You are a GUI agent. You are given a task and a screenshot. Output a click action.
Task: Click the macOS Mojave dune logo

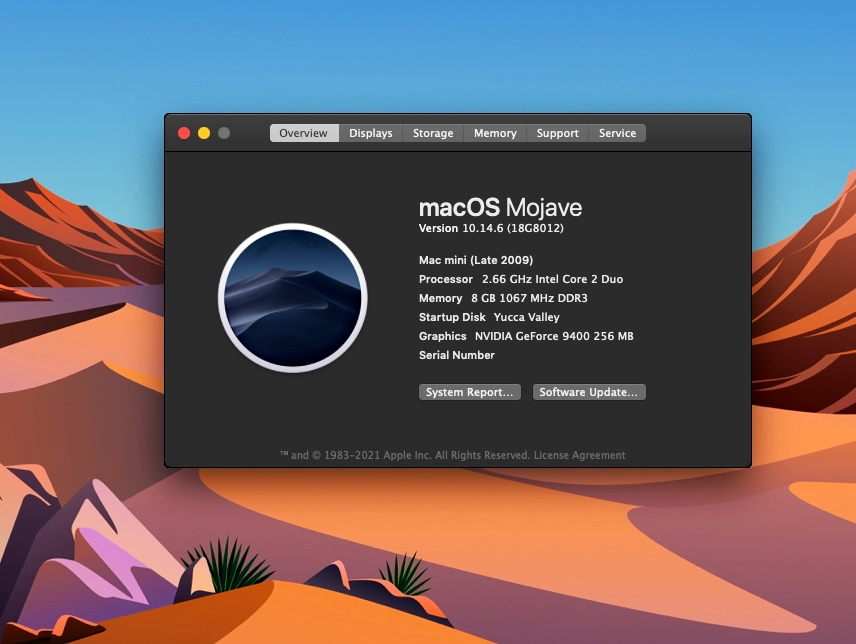(293, 298)
